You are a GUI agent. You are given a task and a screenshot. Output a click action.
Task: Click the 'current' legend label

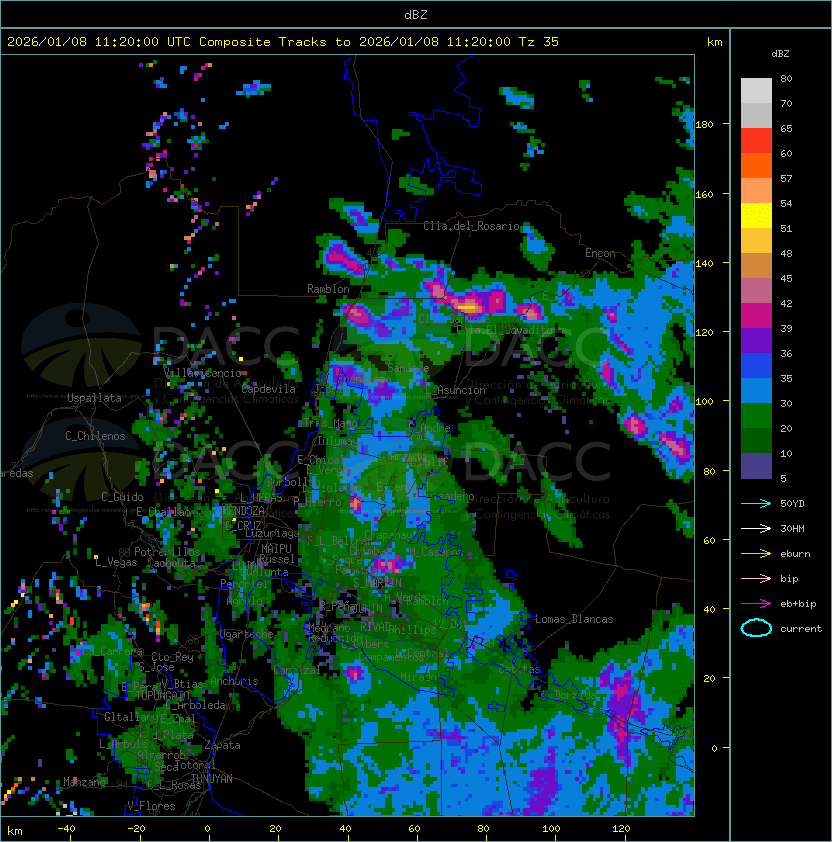click(801, 629)
